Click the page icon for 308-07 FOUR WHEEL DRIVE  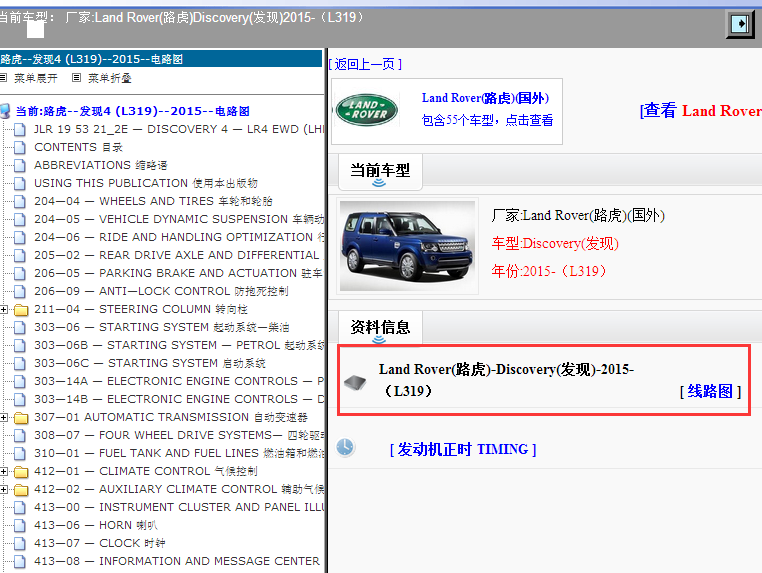[x=20, y=435]
